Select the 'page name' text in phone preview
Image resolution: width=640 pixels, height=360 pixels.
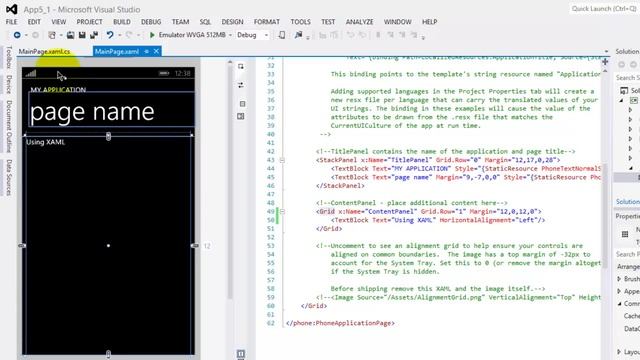click(92, 112)
